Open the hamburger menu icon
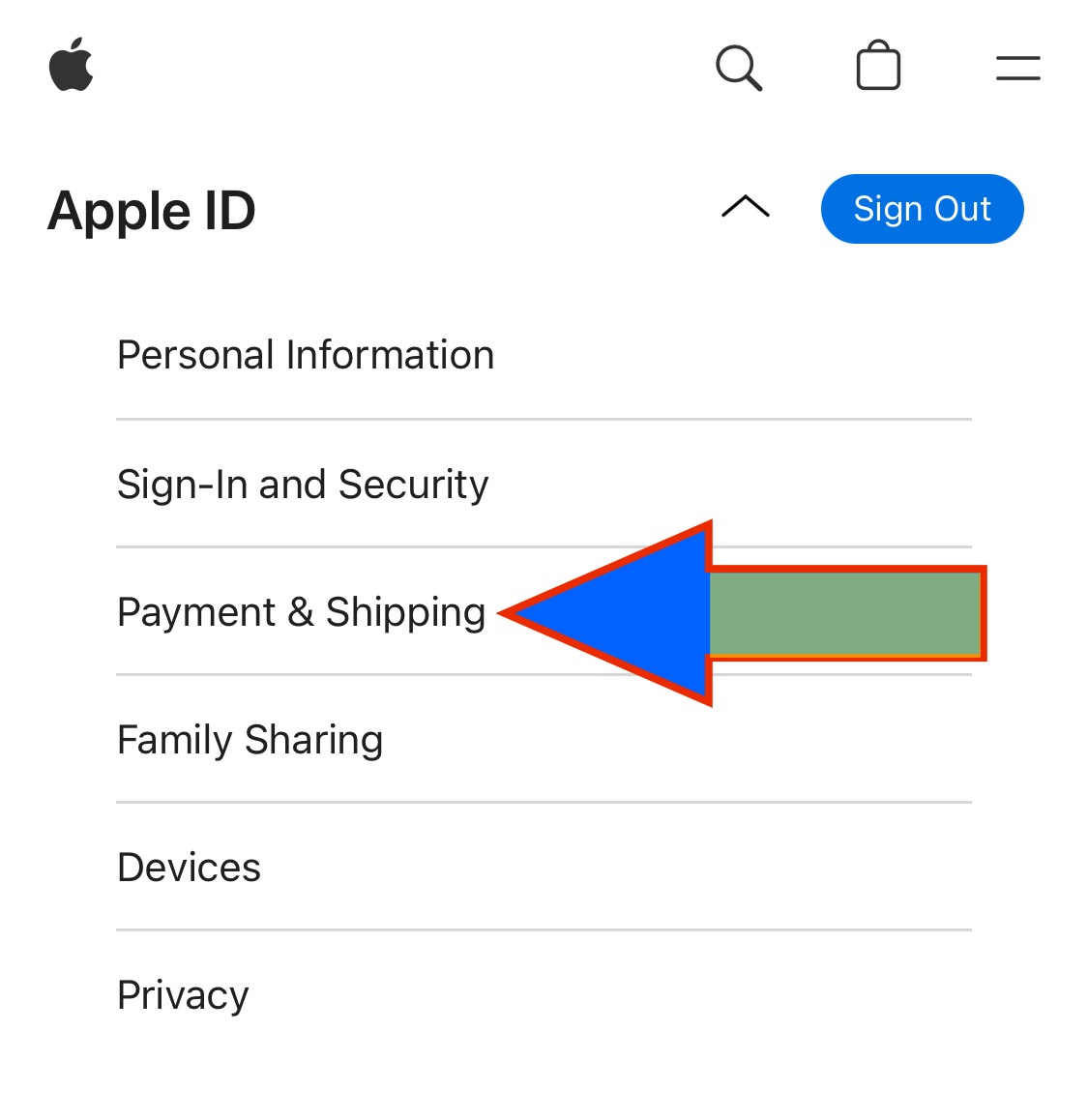This screenshot has width=1088, height=1120. [x=1018, y=69]
